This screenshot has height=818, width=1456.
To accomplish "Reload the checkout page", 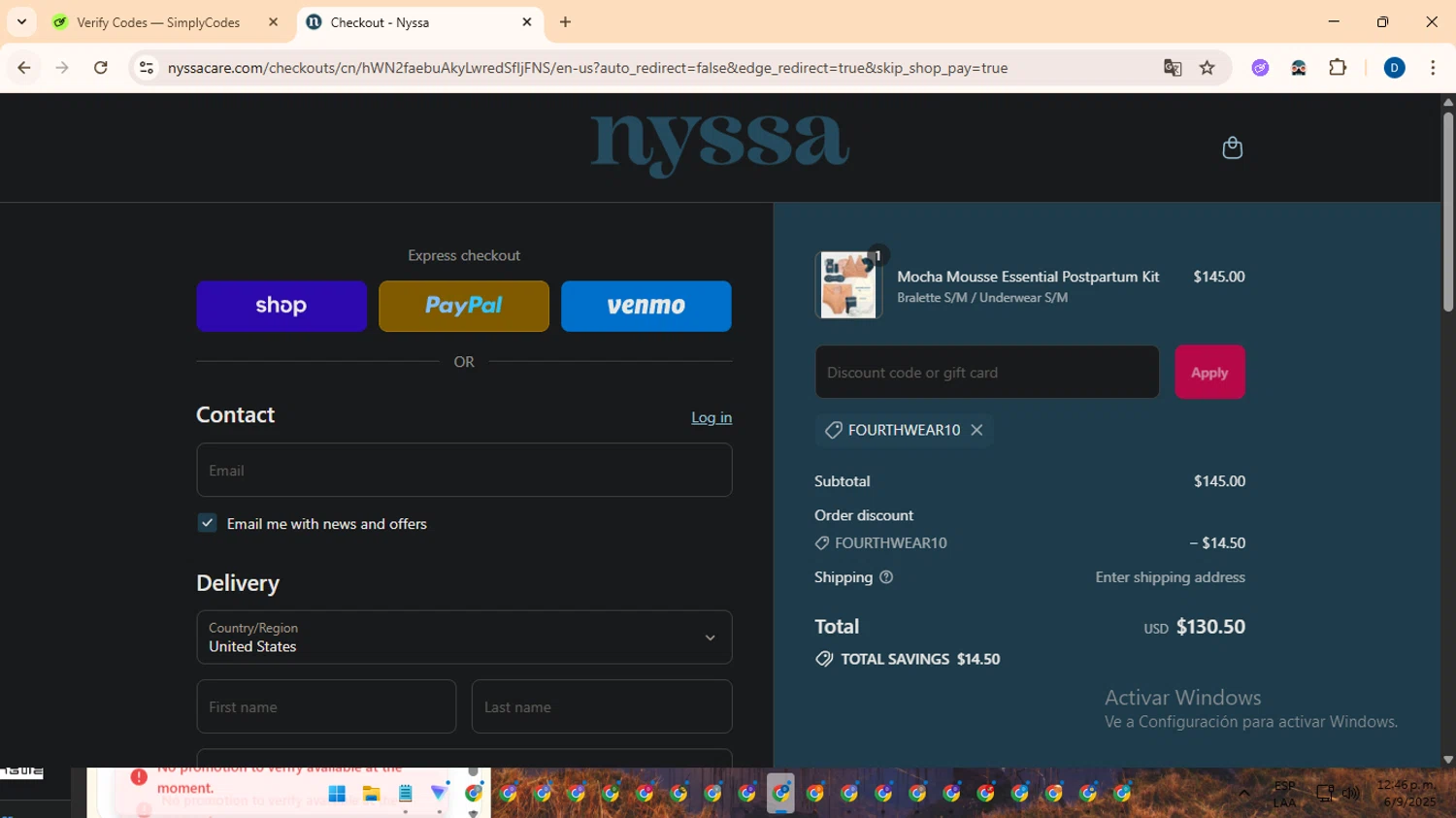I will 101,68.
